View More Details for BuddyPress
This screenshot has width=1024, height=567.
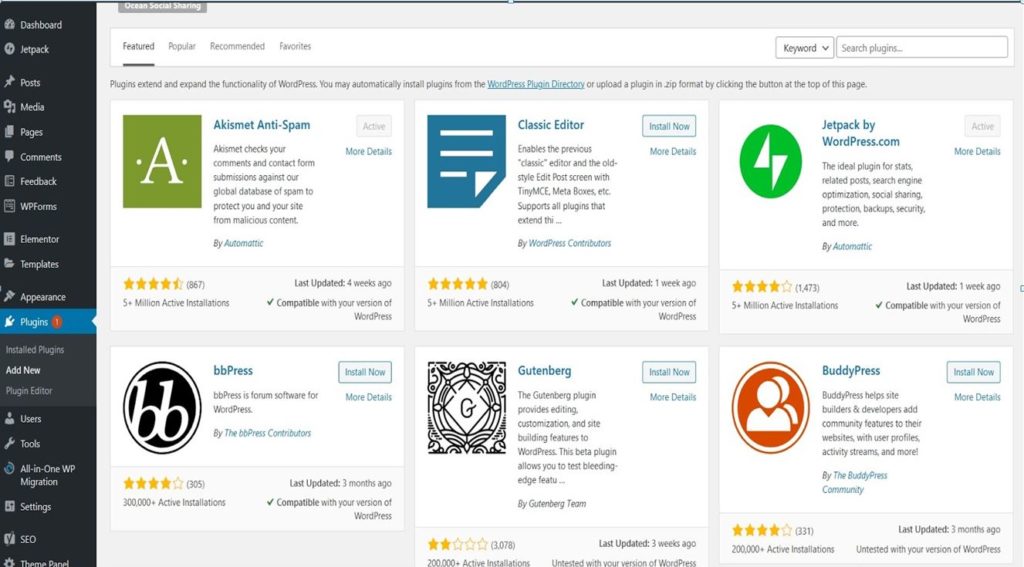tap(977, 397)
